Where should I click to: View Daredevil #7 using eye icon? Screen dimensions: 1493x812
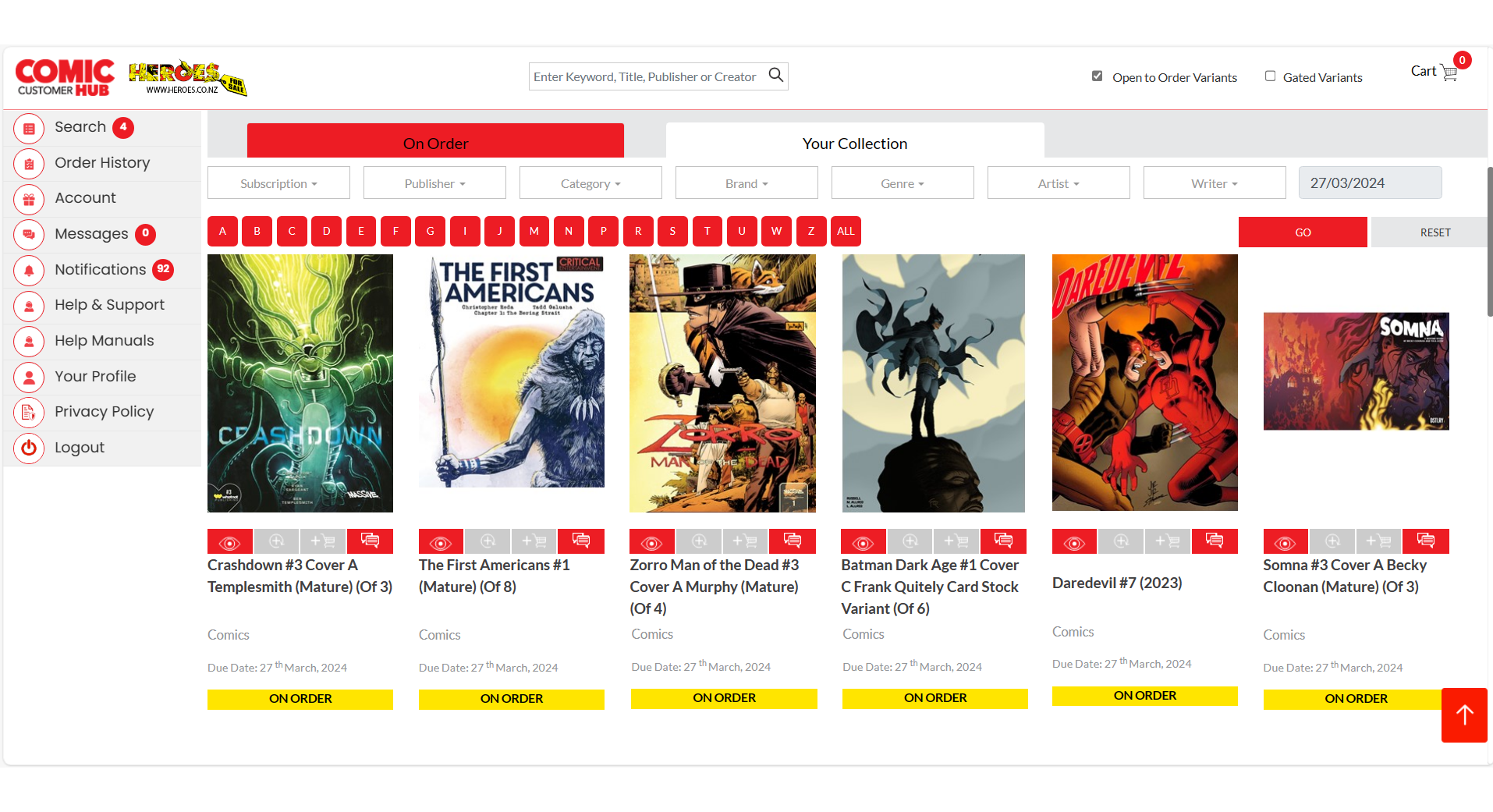click(1074, 541)
